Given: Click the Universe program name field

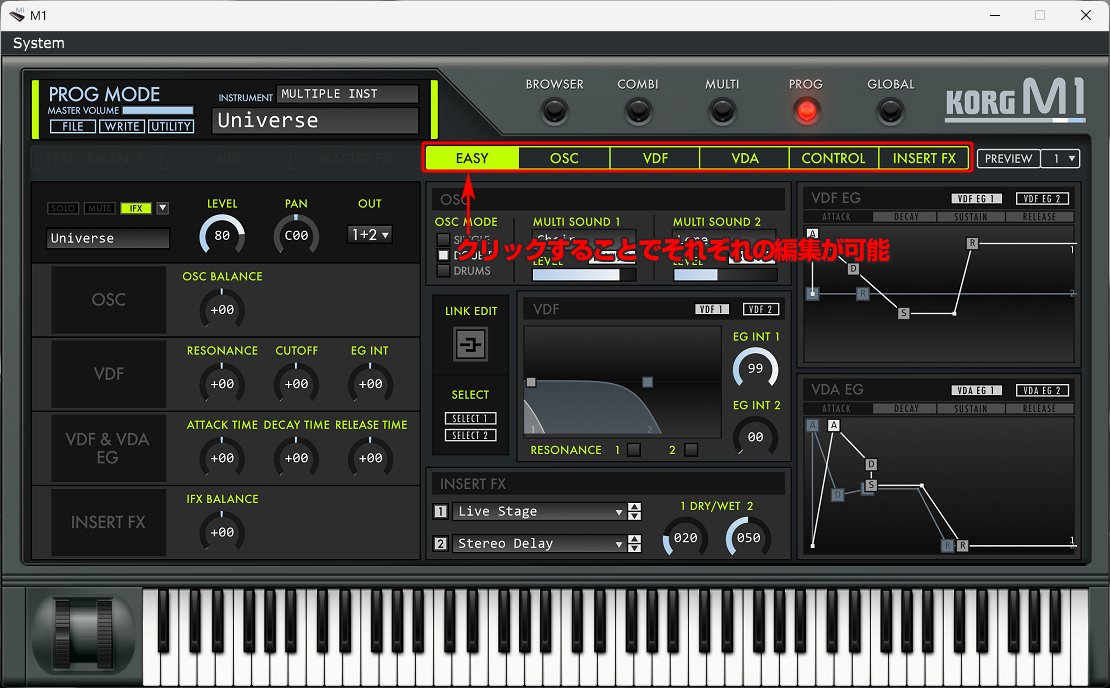Looking at the screenshot, I should pos(313,120).
